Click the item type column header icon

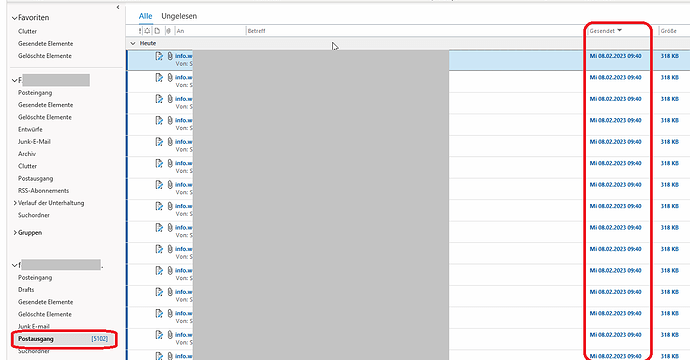click(x=157, y=31)
